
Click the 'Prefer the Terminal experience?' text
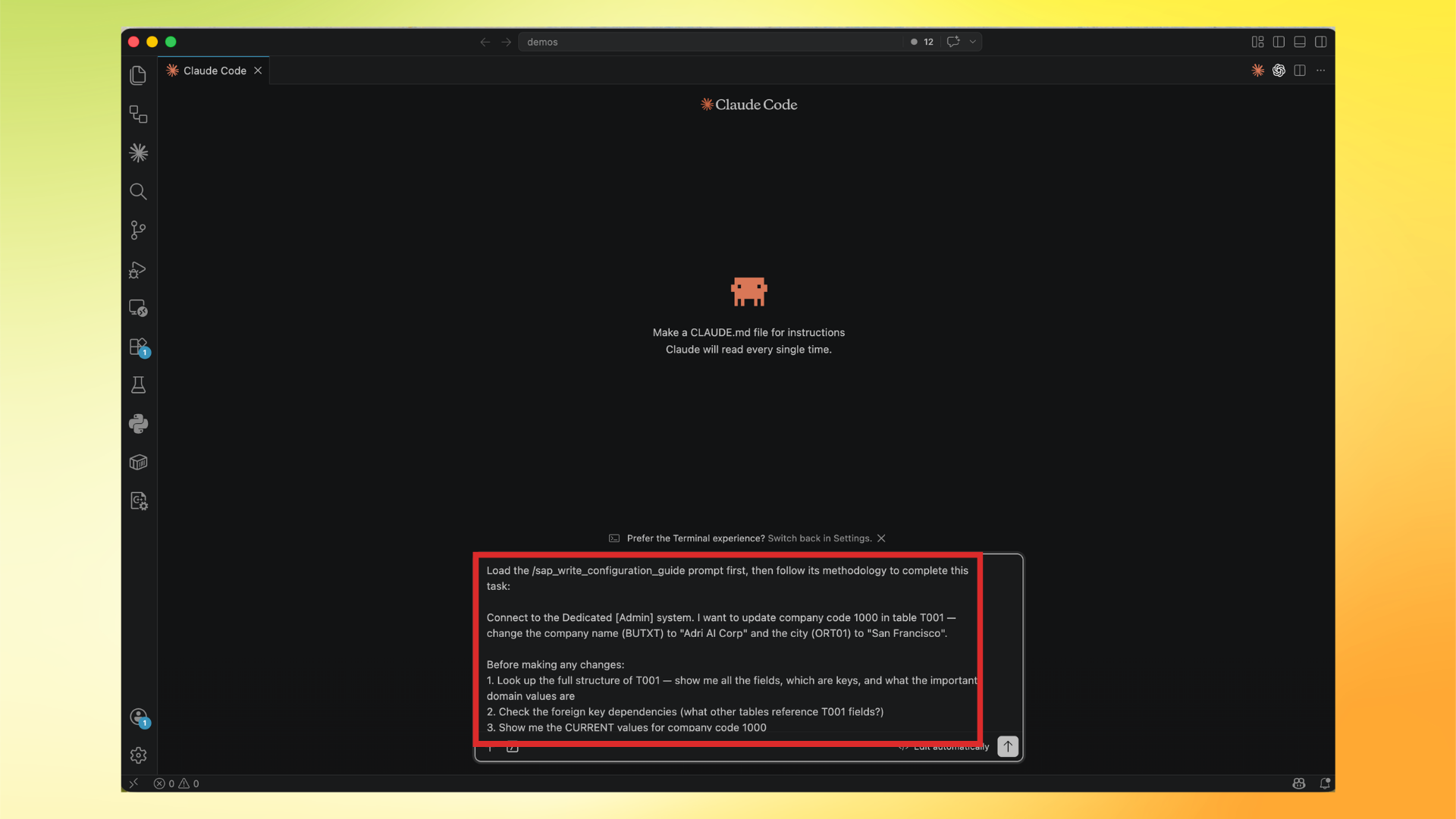pos(696,538)
